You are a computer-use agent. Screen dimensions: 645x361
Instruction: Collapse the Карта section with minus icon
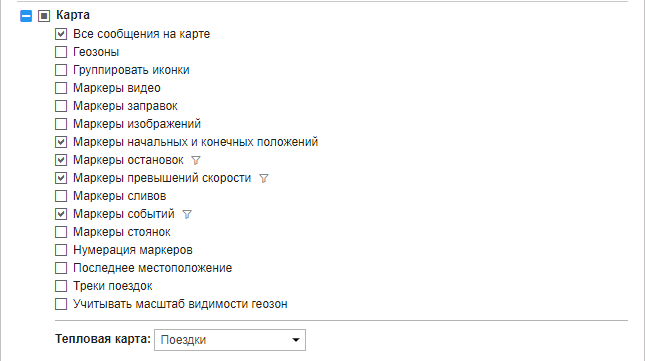tap(26, 16)
